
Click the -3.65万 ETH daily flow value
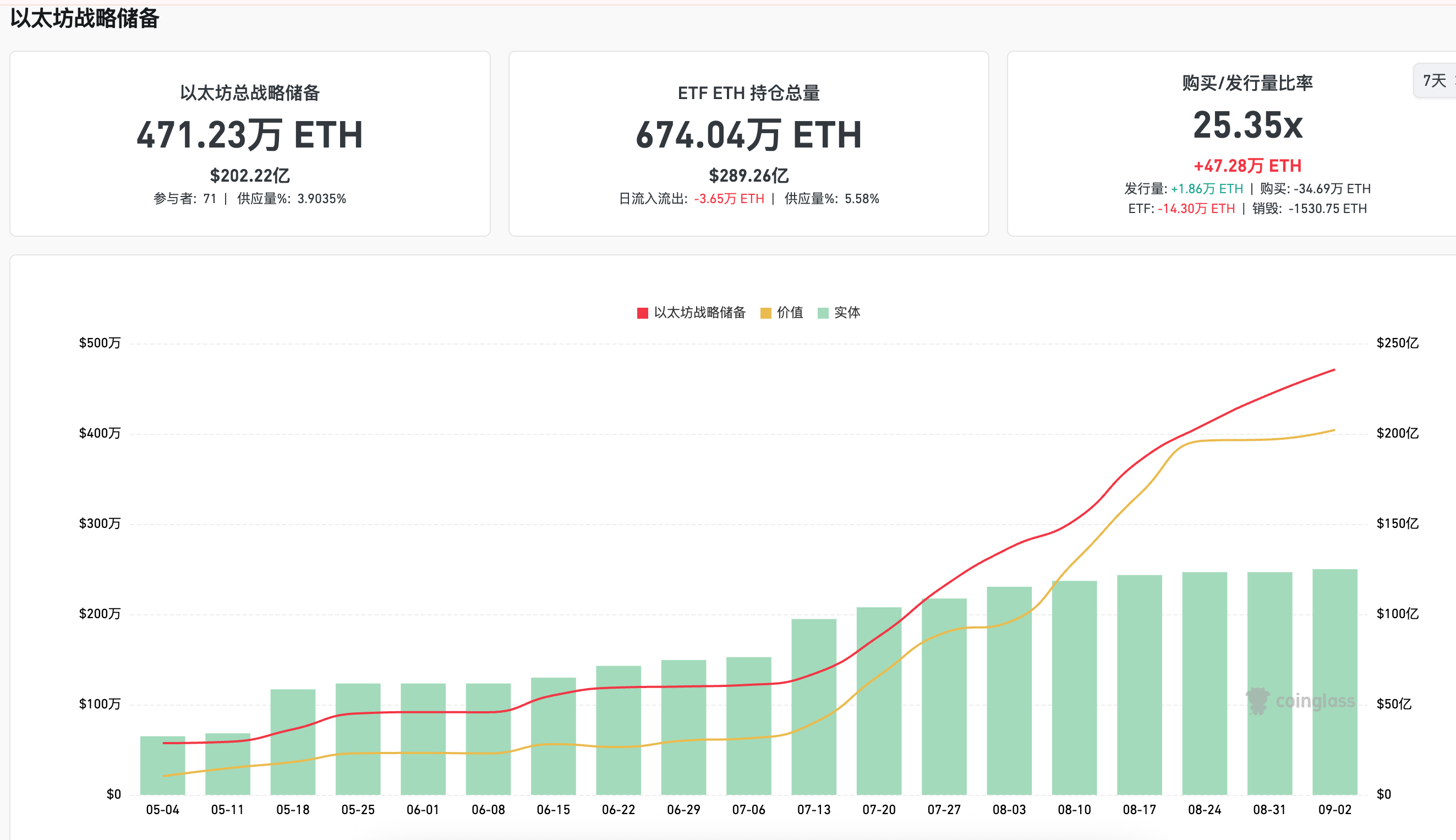click(x=729, y=199)
